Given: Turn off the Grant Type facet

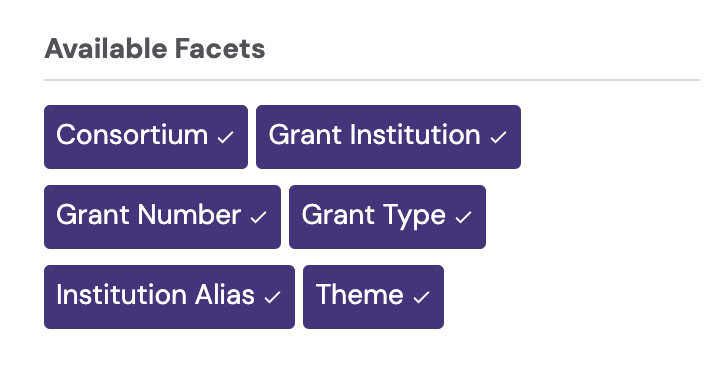Looking at the screenshot, I should pyautogui.click(x=387, y=217).
